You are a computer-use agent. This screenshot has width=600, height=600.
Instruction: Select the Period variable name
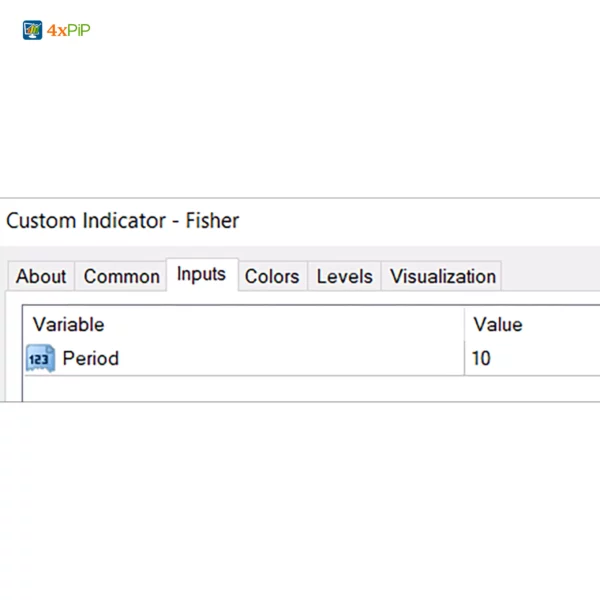(90, 358)
